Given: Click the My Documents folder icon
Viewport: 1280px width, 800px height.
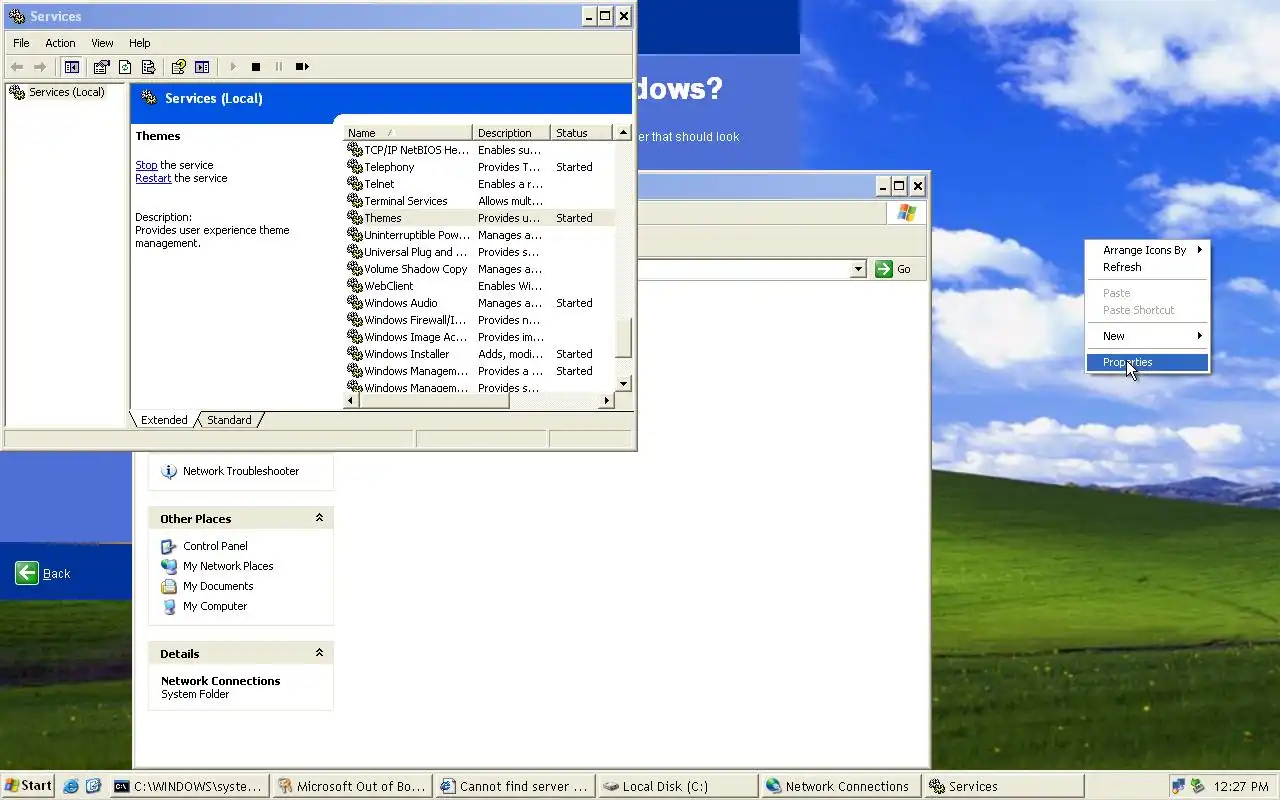Looking at the screenshot, I should point(169,586).
